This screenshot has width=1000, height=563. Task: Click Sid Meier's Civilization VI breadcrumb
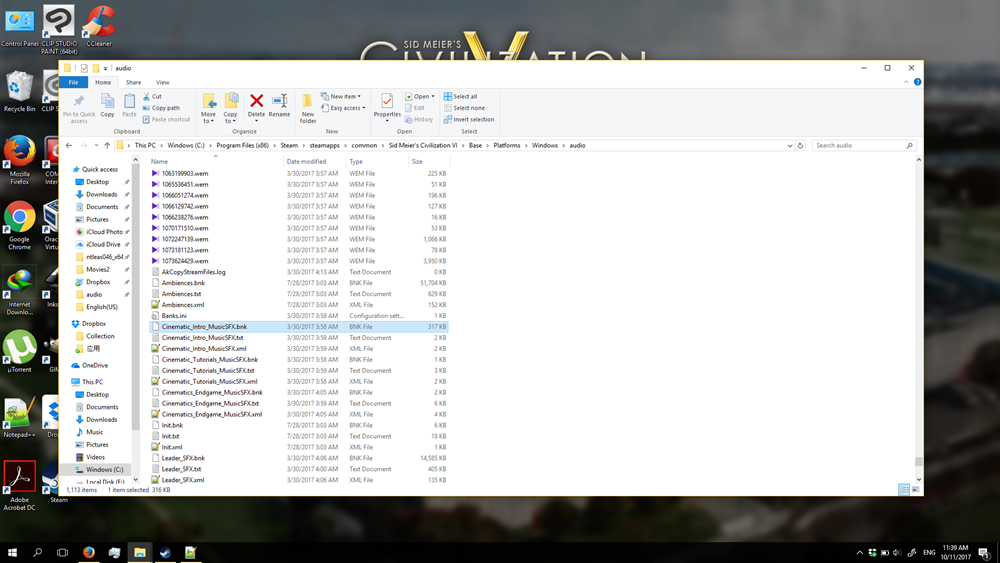point(423,145)
